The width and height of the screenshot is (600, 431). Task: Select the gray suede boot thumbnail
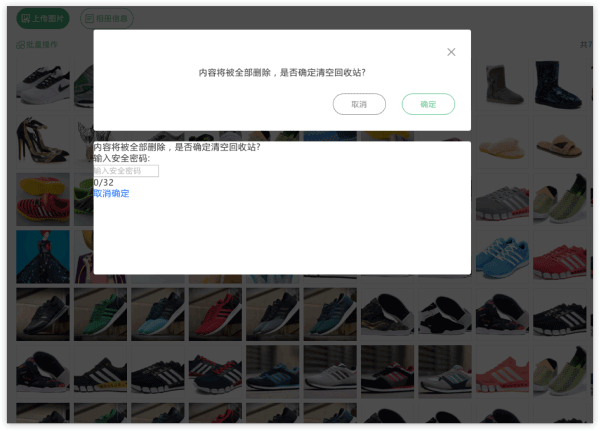click(x=502, y=84)
